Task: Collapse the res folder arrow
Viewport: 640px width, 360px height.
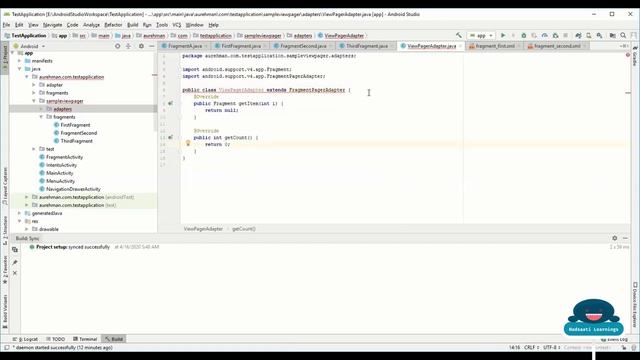Action: click(x=20, y=221)
